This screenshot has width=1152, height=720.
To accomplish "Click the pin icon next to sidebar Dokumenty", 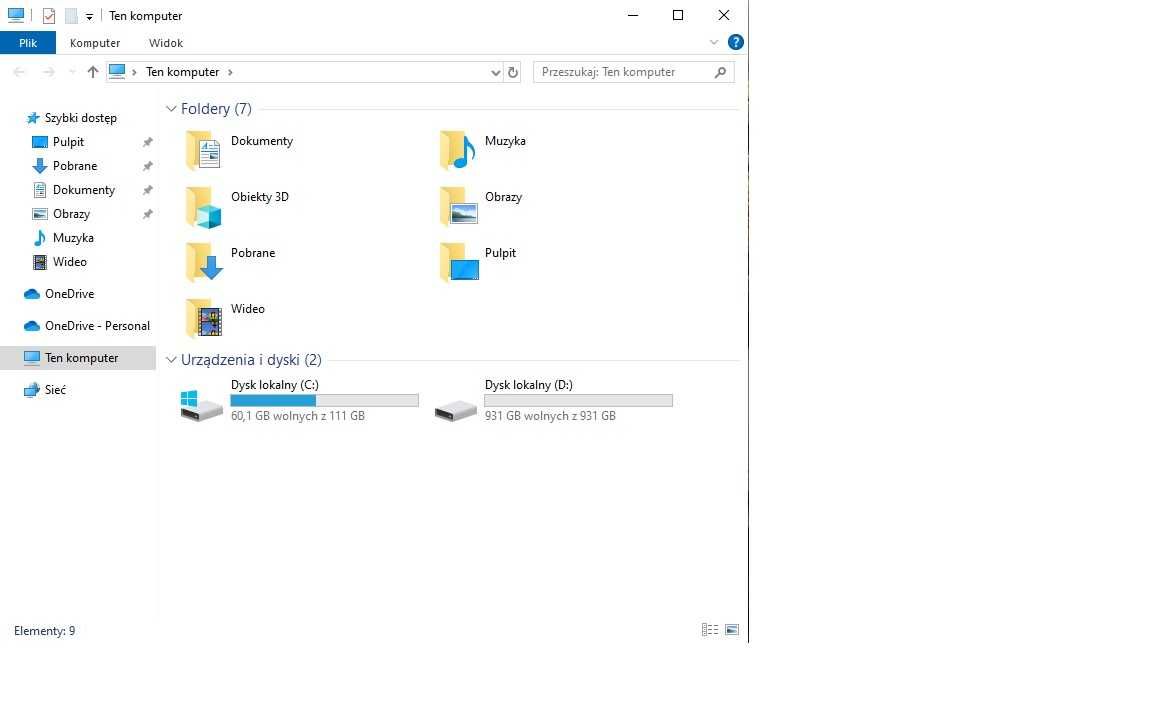I will (x=148, y=190).
